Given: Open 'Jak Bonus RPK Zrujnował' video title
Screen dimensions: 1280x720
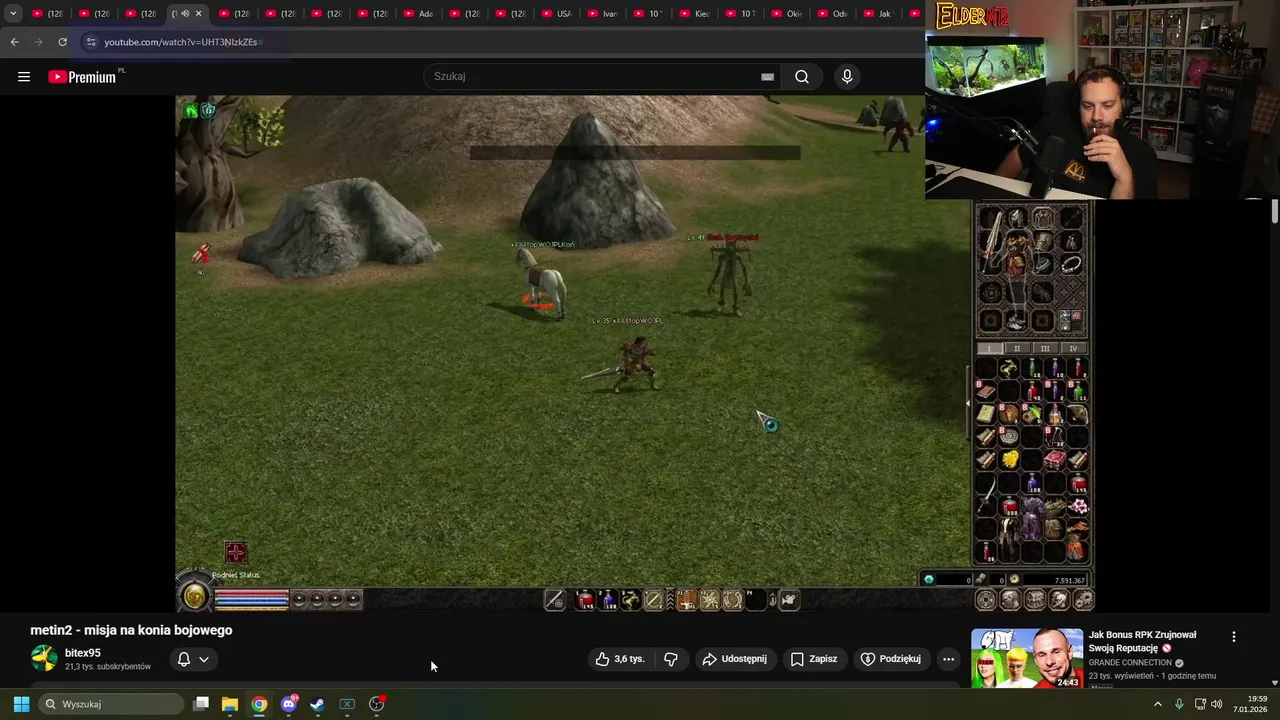Looking at the screenshot, I should [1143, 641].
